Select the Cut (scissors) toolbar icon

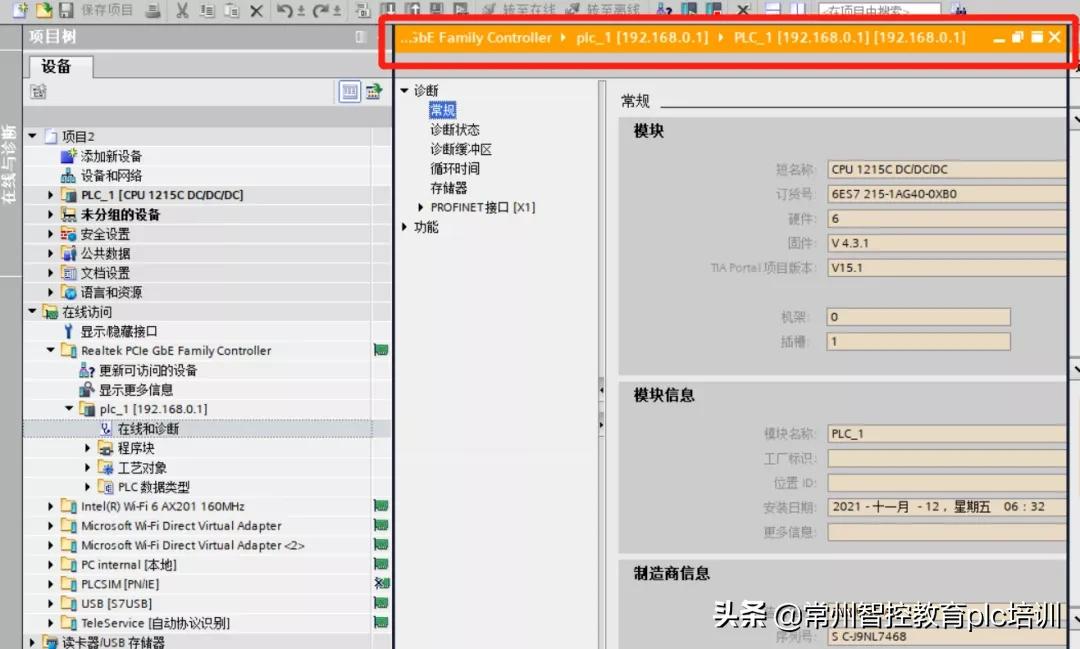tap(182, 11)
